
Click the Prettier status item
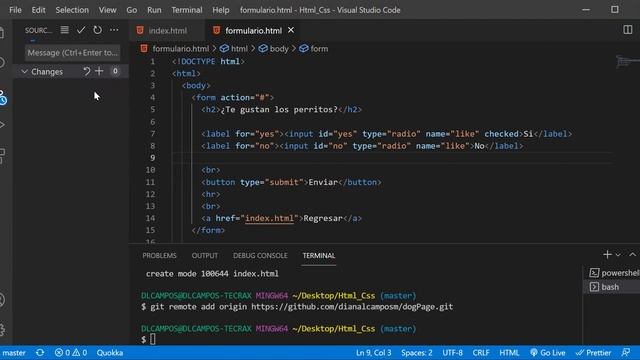tap(593, 353)
